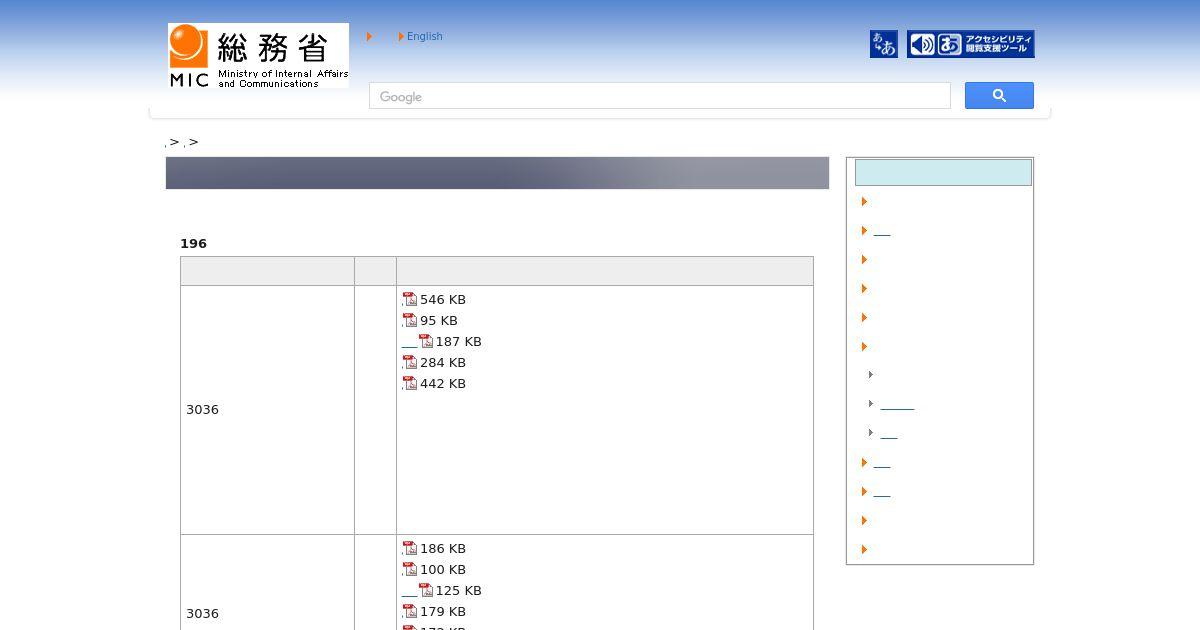The width and height of the screenshot is (1200, 630).
Task: Open the font size changer icon
Action: (884, 44)
